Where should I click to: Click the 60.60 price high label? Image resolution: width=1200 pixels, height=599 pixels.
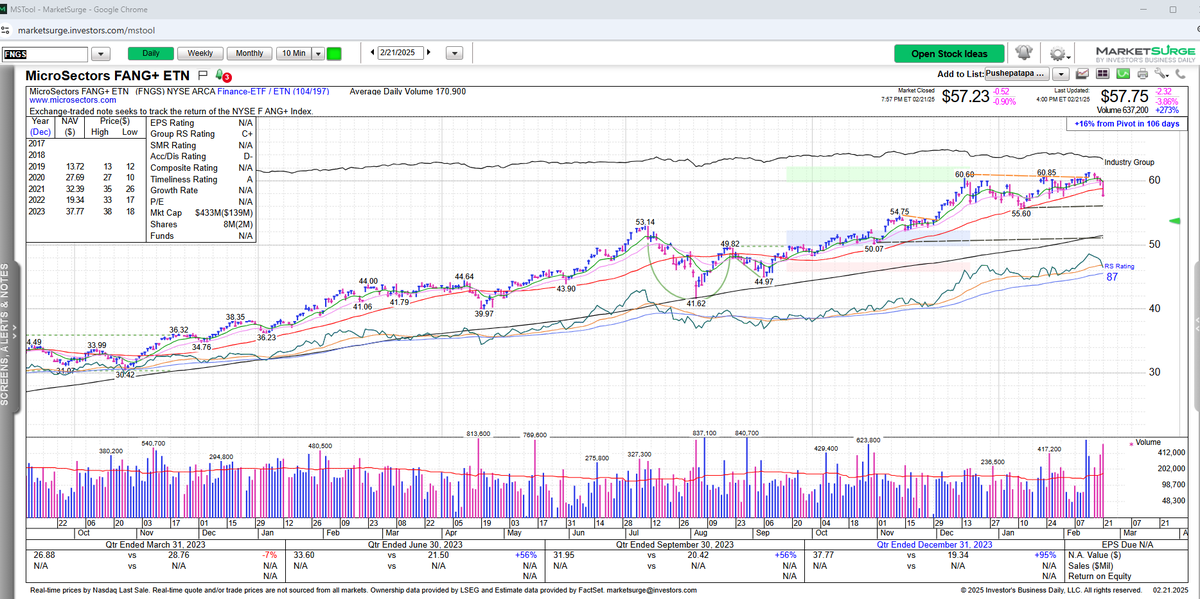964,175
